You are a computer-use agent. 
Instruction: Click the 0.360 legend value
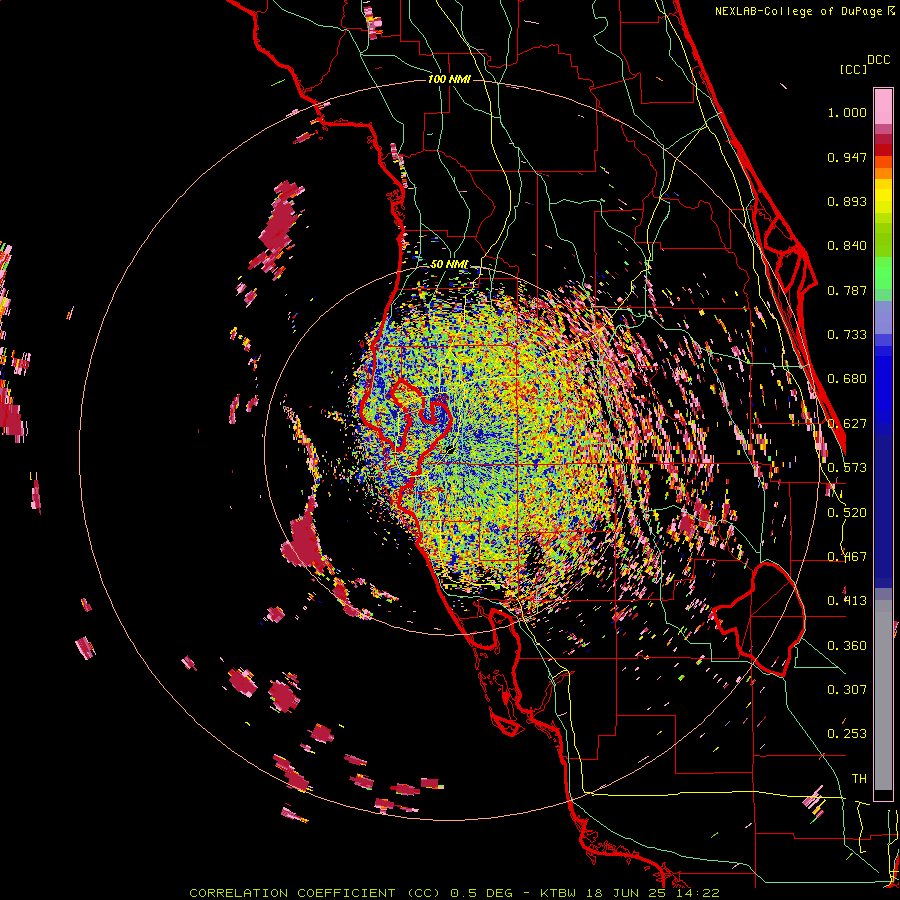point(847,645)
